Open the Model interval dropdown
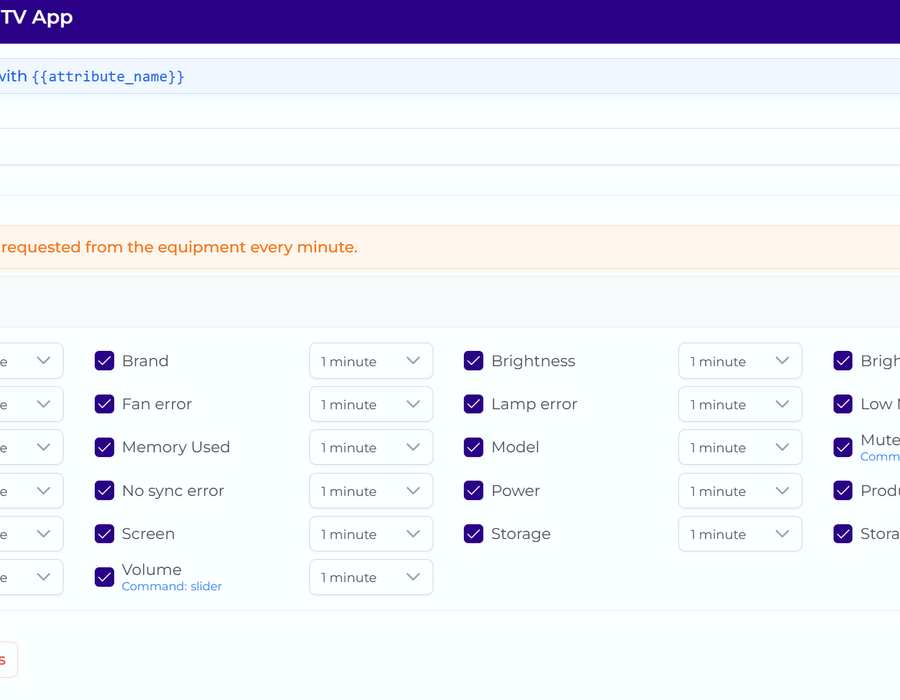900x700 pixels. 740,448
